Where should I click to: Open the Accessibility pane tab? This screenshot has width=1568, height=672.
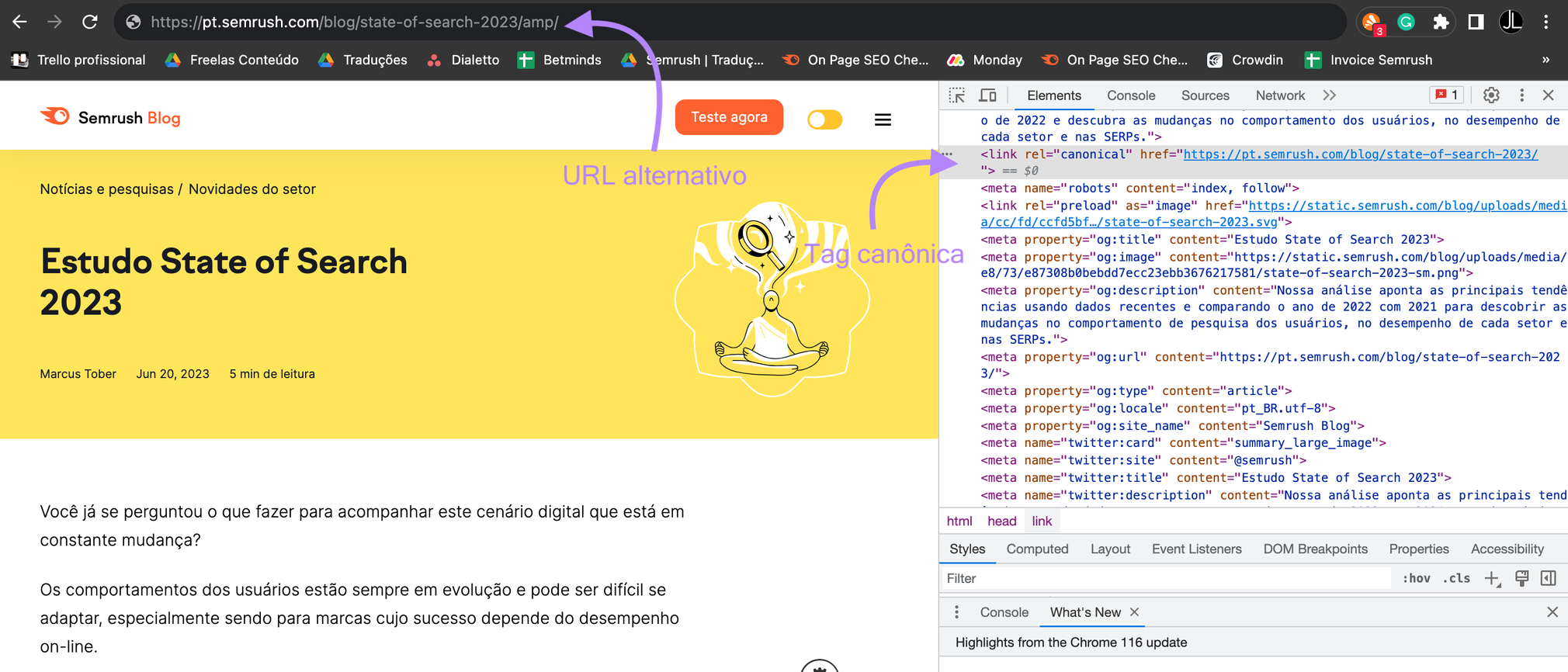click(x=1507, y=549)
